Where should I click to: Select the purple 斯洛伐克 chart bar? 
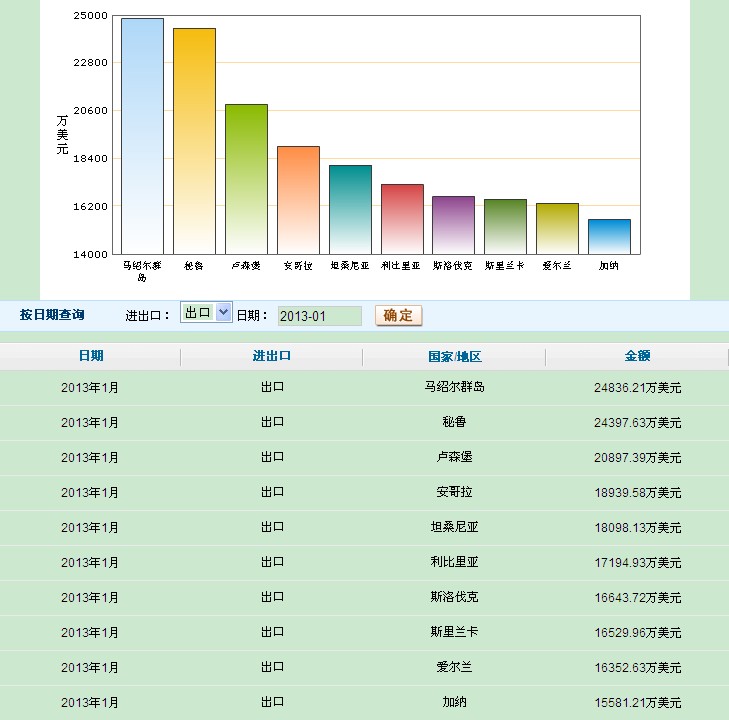(x=453, y=225)
